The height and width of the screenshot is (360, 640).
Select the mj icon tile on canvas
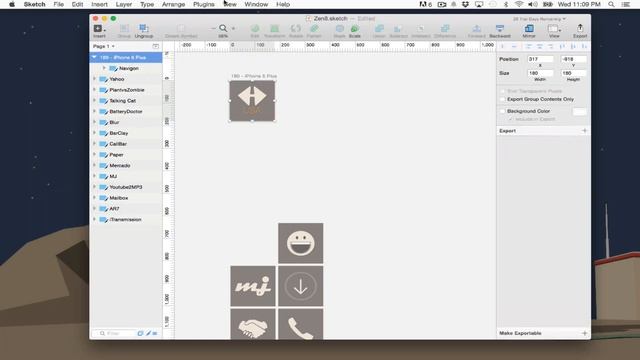[253, 286]
